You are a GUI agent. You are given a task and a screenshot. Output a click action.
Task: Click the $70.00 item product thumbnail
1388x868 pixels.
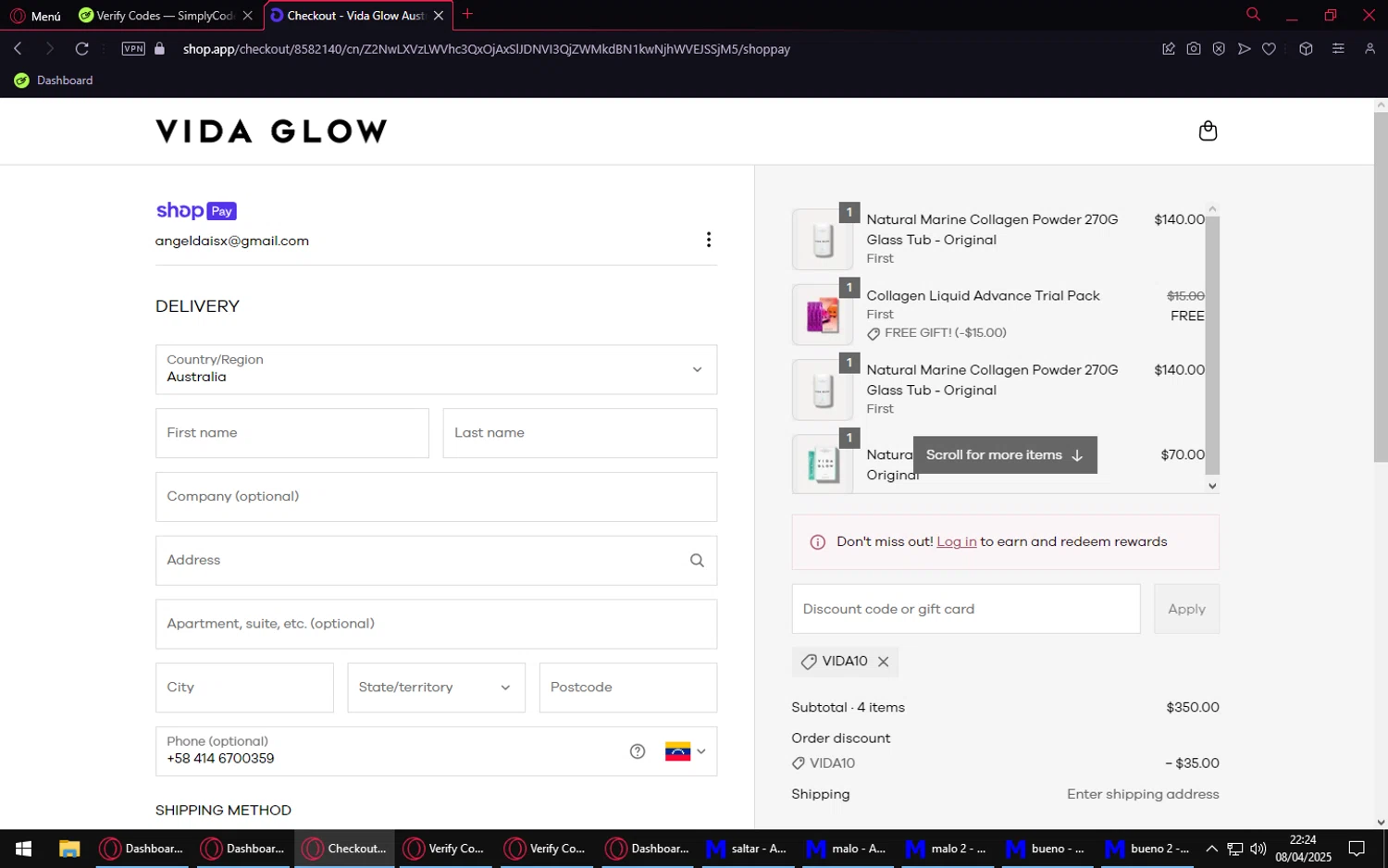tap(823, 464)
